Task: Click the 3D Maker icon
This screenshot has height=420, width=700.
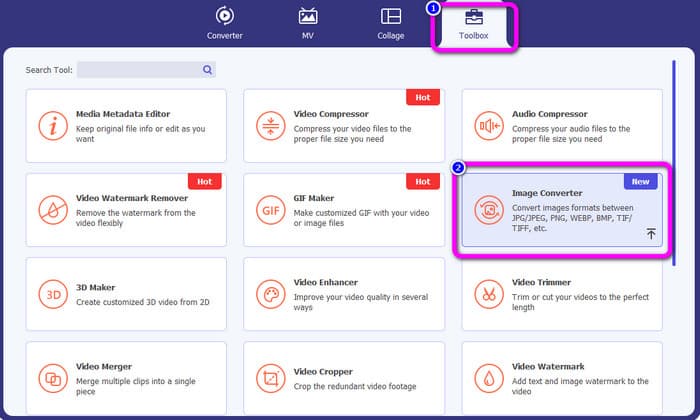Action: (x=53, y=295)
